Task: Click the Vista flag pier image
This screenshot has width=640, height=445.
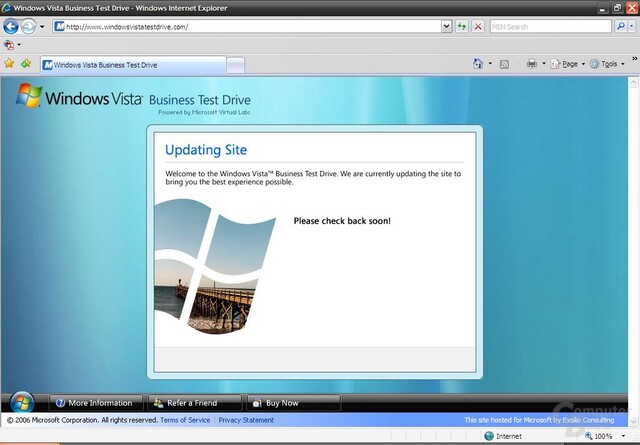Action: pyautogui.click(x=215, y=267)
